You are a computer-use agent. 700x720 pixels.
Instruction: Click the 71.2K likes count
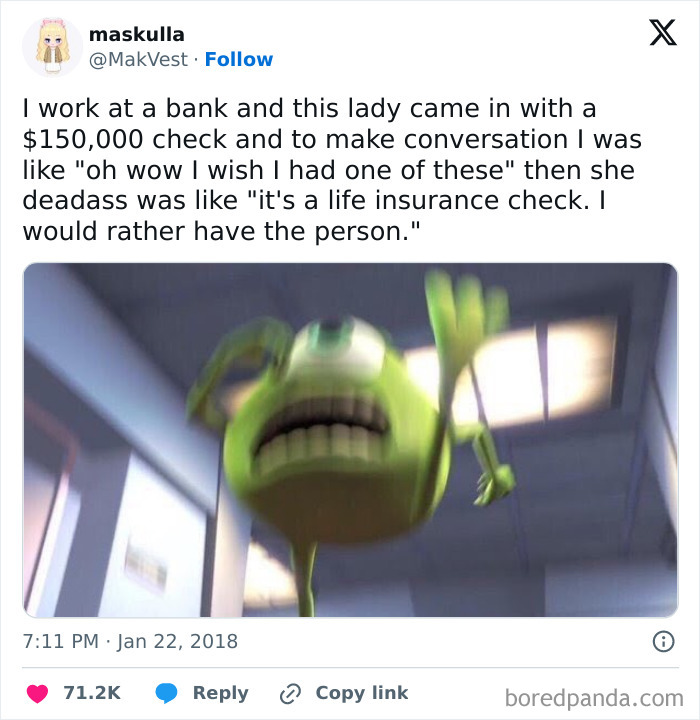(x=92, y=692)
